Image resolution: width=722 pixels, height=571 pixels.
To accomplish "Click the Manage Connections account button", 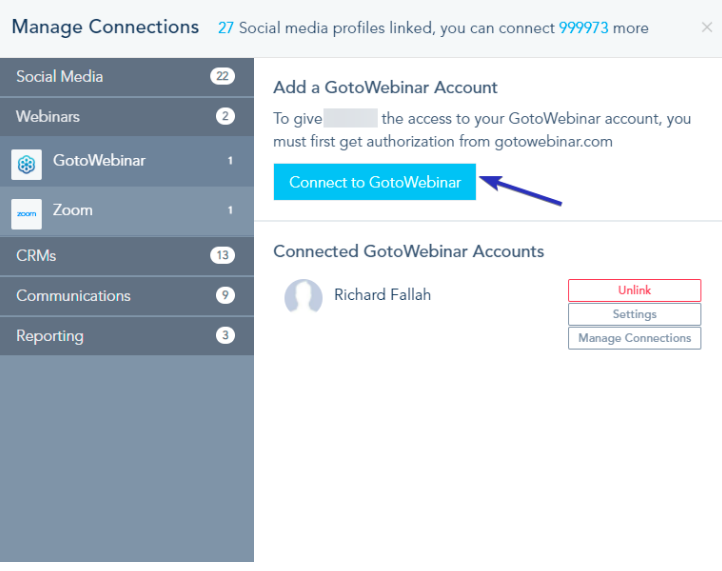I will pos(634,338).
